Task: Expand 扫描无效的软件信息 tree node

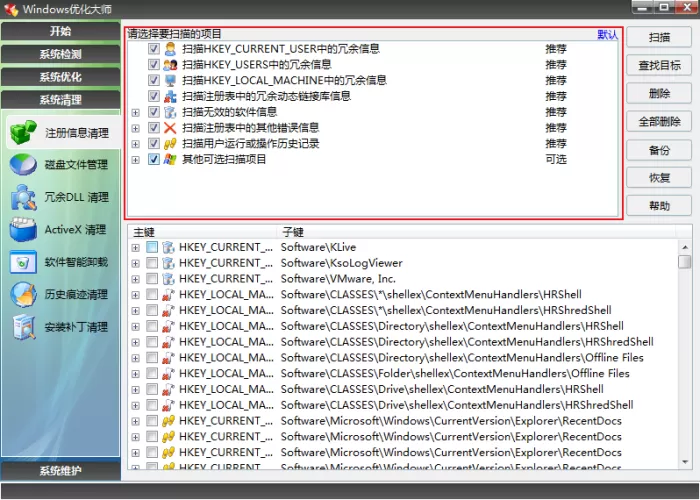Action: (136, 112)
